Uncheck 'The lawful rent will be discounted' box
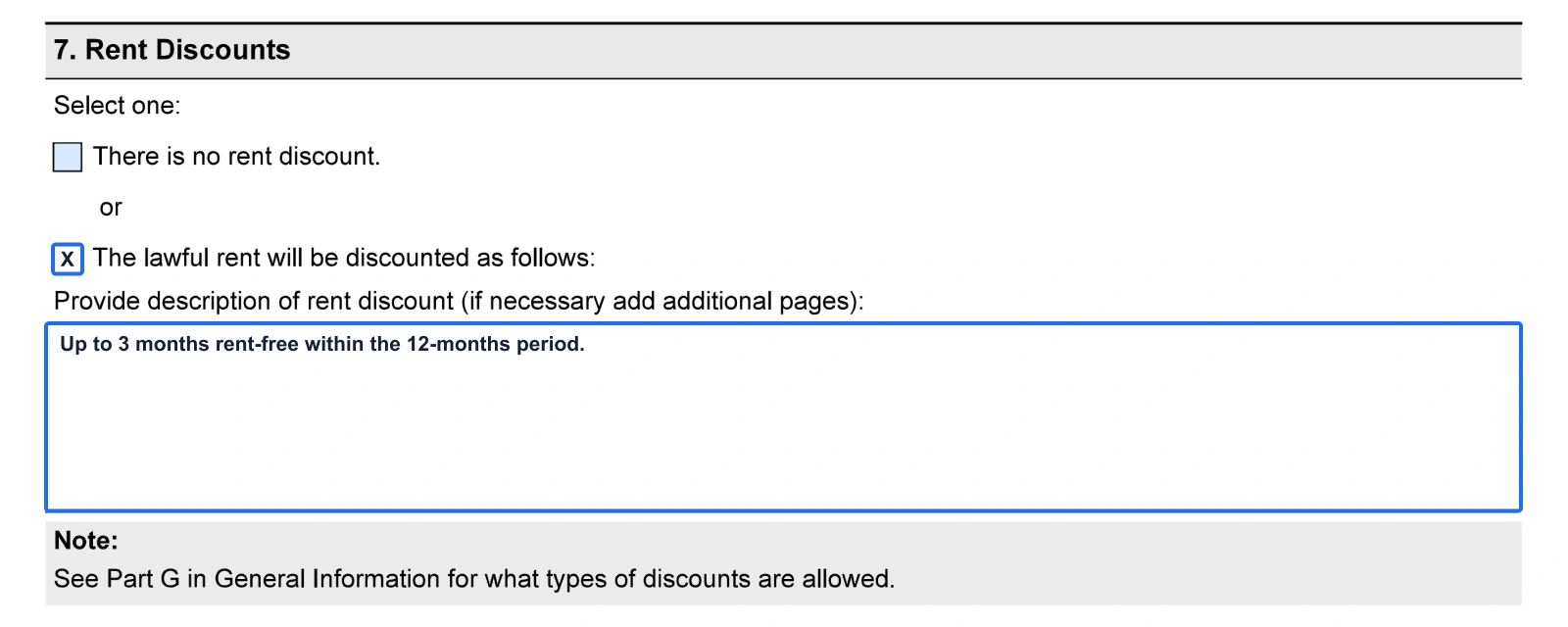1568x627 pixels. click(x=66, y=259)
